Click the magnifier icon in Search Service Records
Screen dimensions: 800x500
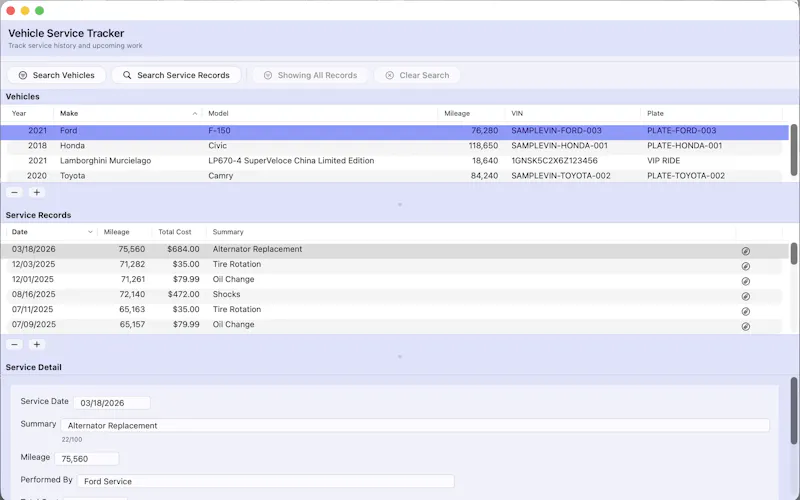pos(127,75)
